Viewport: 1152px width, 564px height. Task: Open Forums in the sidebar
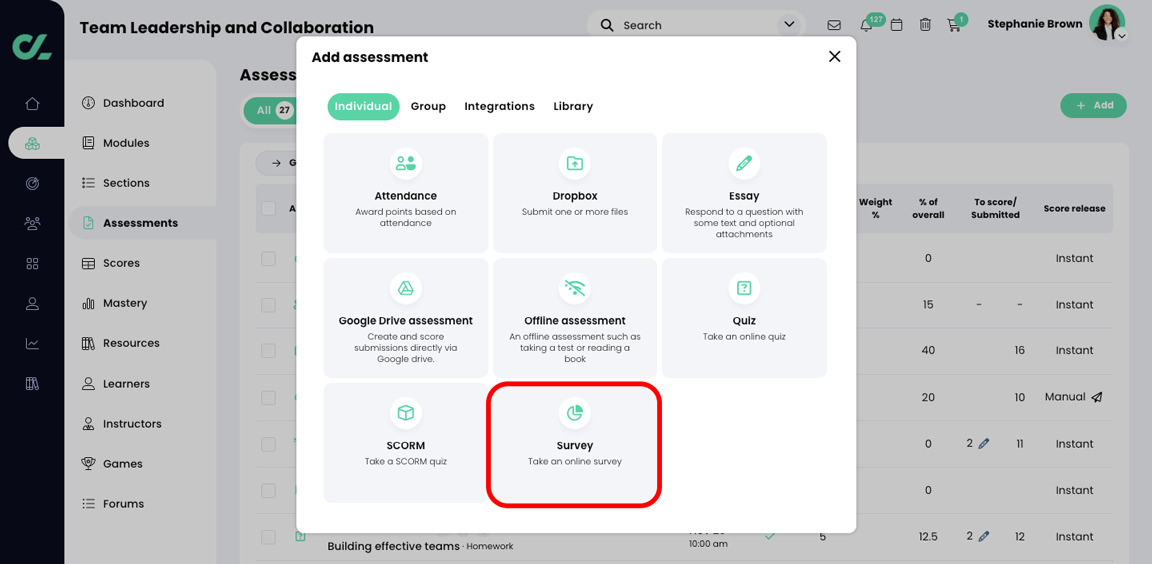click(x=123, y=504)
